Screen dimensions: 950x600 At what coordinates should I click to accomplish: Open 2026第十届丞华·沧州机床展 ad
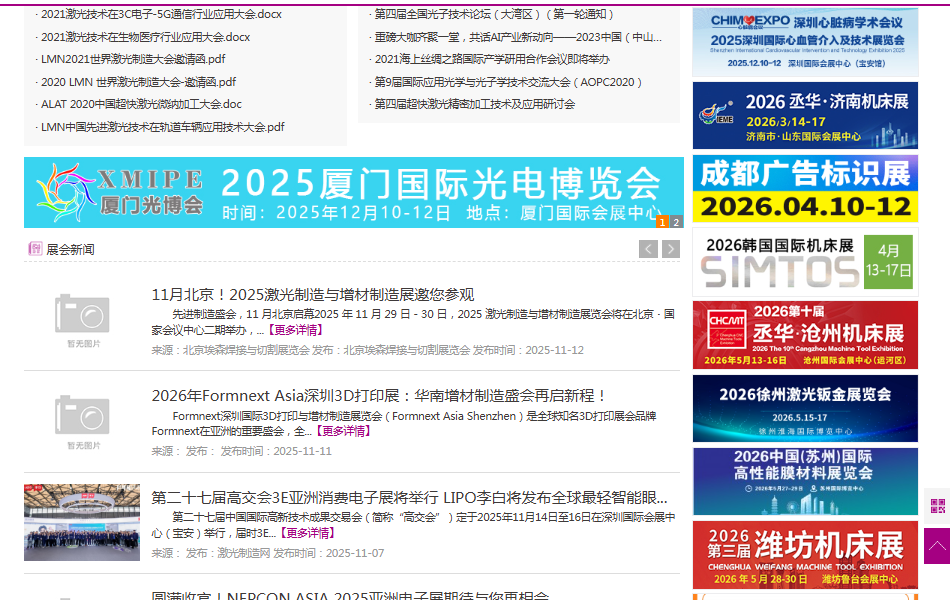pyautogui.click(x=805, y=335)
